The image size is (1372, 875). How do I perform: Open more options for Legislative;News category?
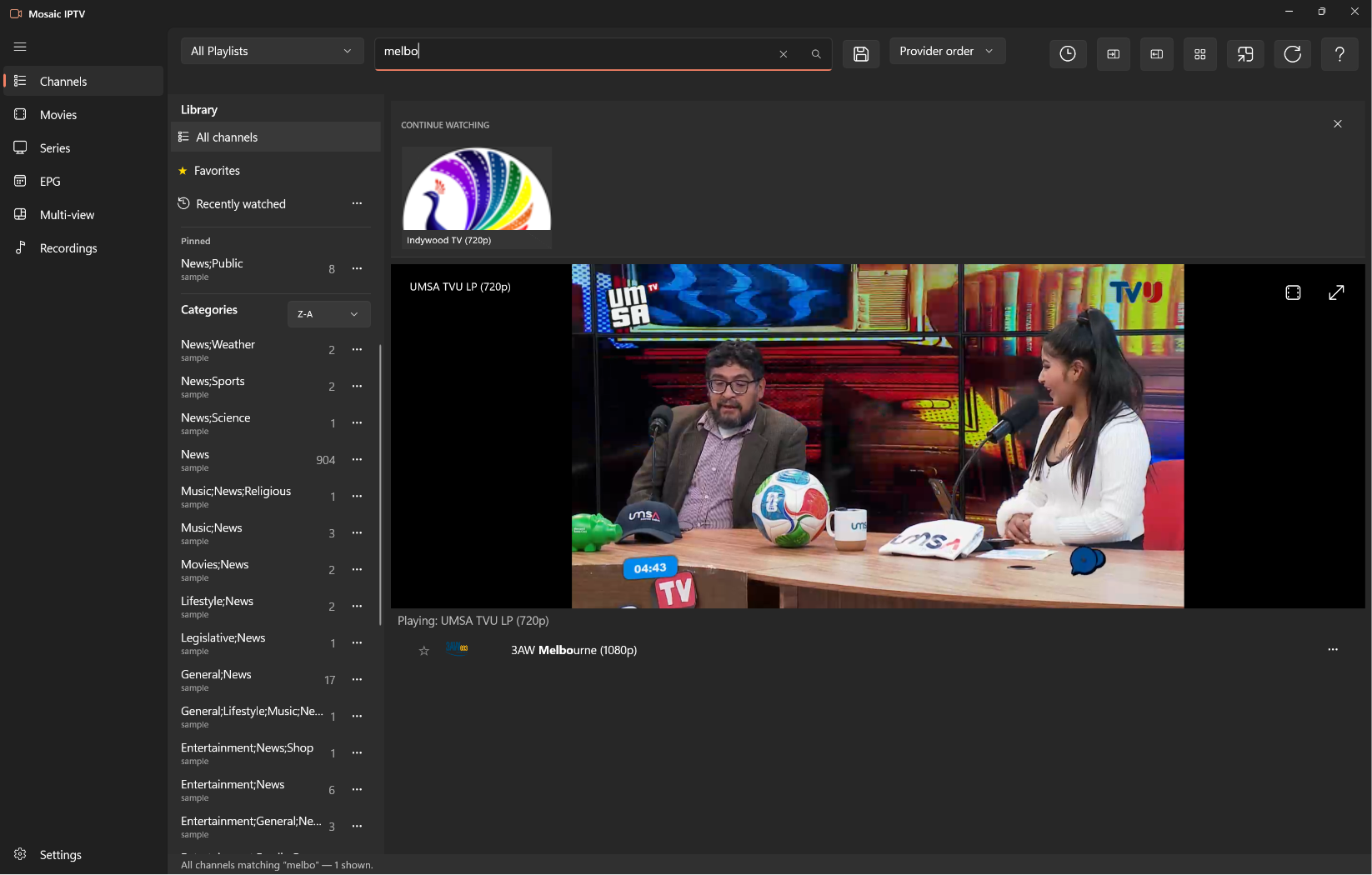(x=357, y=643)
